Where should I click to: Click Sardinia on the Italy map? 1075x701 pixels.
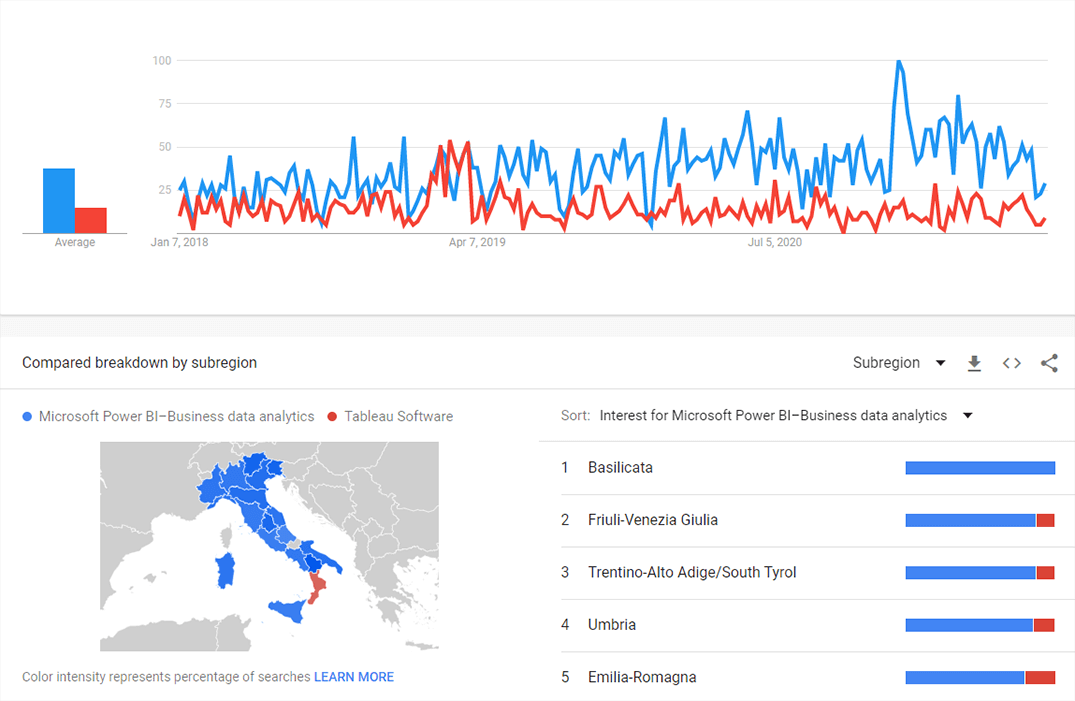[225, 571]
